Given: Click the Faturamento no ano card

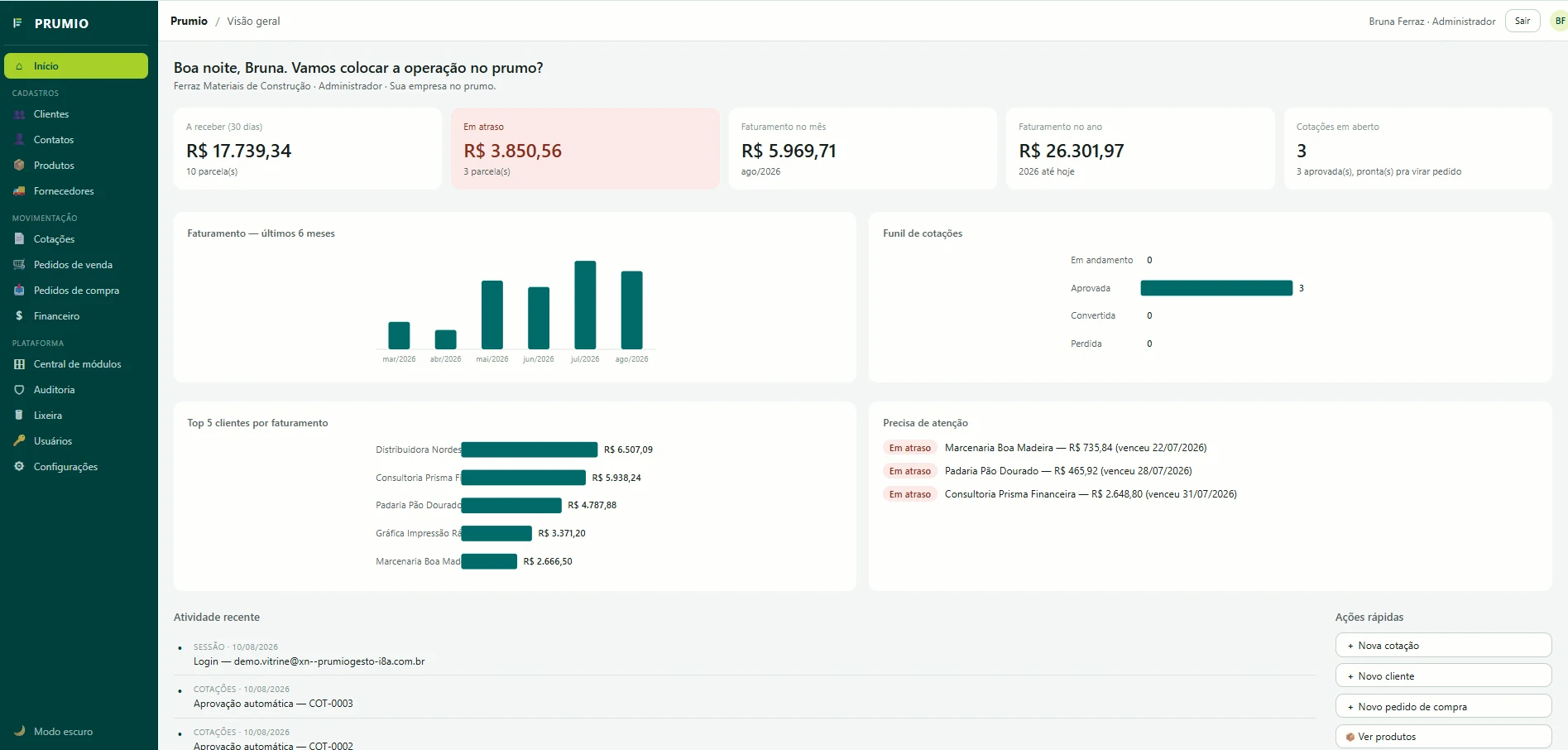Looking at the screenshot, I should point(1140,149).
